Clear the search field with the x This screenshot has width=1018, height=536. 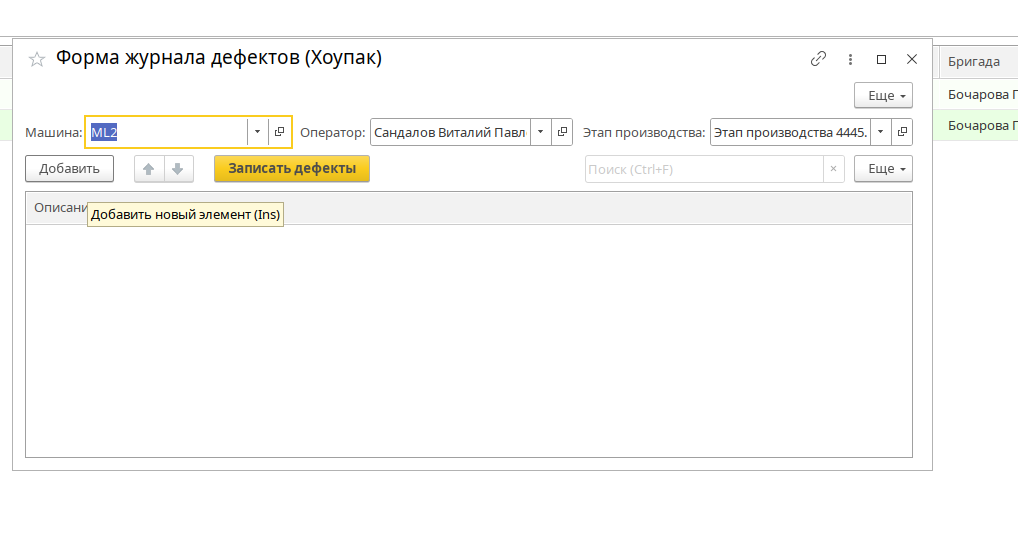pyautogui.click(x=833, y=169)
